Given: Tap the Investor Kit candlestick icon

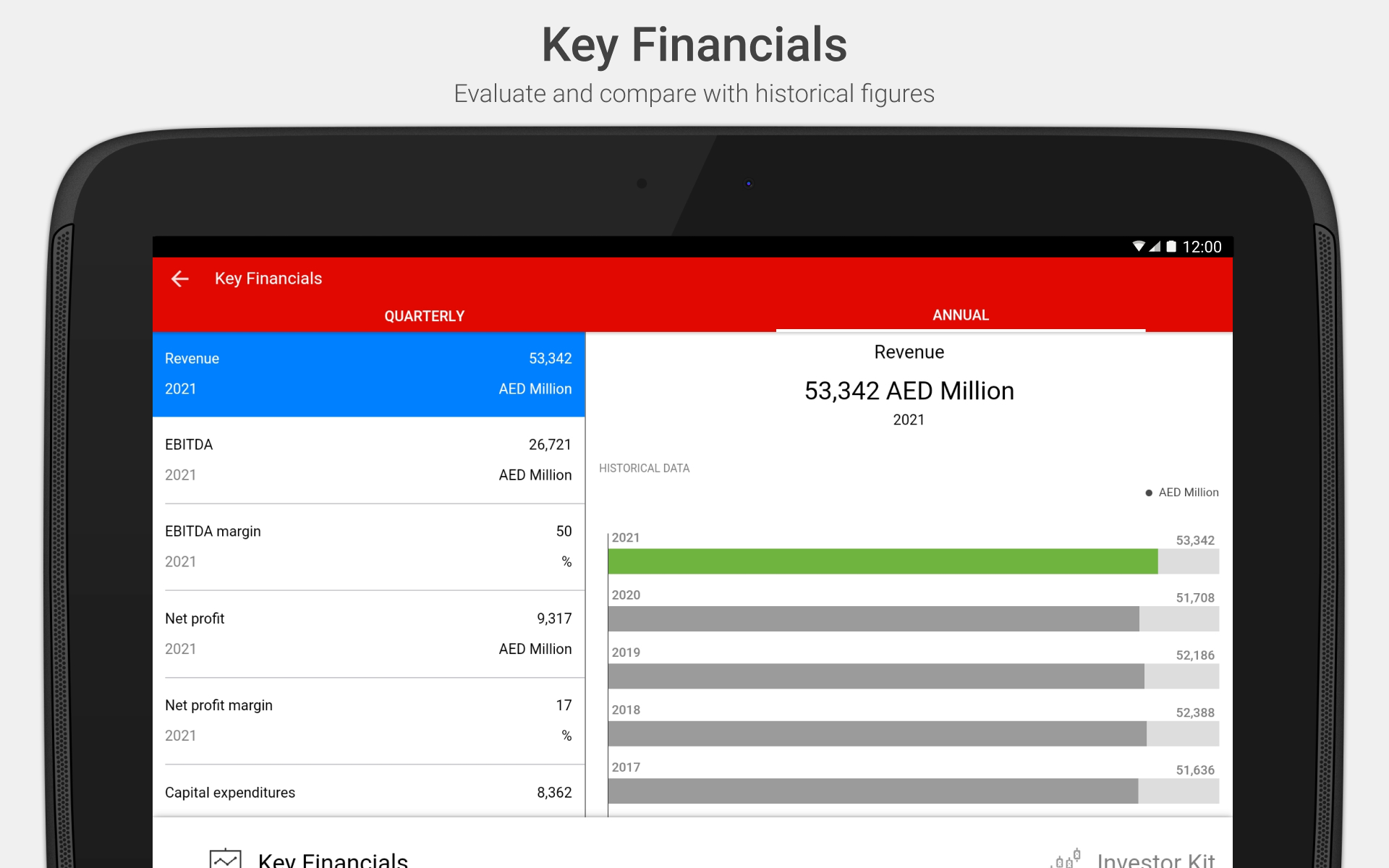Looking at the screenshot, I should 1066,859.
